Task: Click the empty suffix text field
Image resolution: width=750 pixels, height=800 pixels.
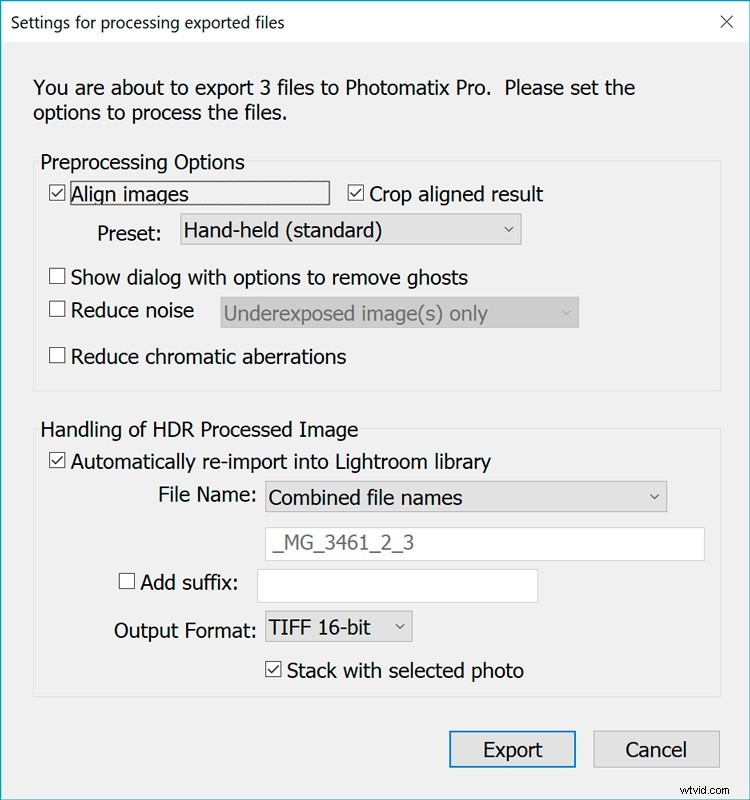Action: 397,585
